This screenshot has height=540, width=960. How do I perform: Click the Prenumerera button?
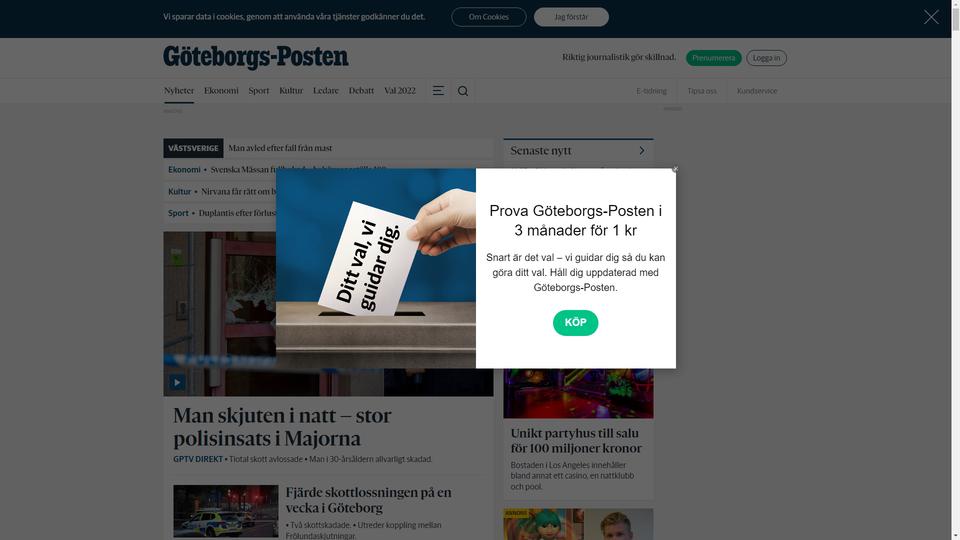713,58
